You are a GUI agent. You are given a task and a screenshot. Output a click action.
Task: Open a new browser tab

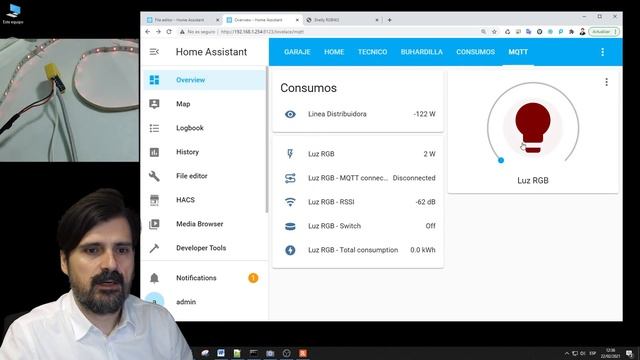(x=389, y=20)
